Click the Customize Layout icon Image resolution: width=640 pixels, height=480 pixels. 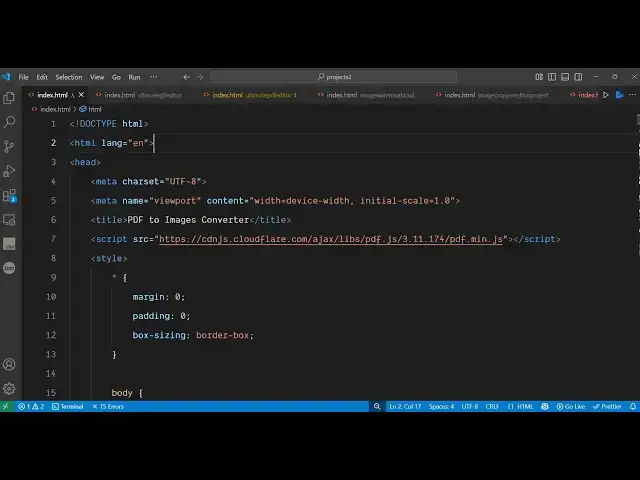click(539, 77)
